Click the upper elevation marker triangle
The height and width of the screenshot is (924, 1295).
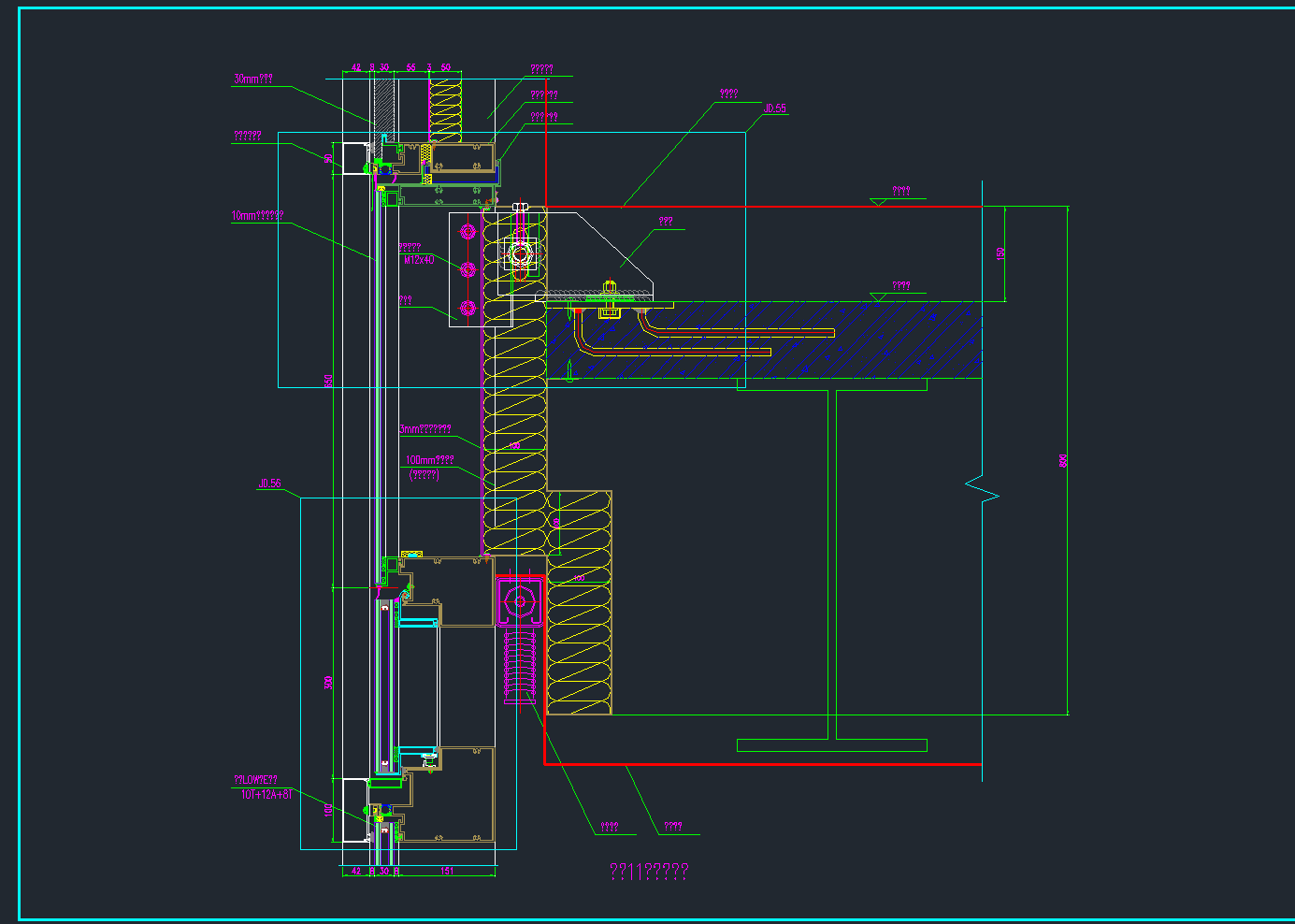coord(878,201)
